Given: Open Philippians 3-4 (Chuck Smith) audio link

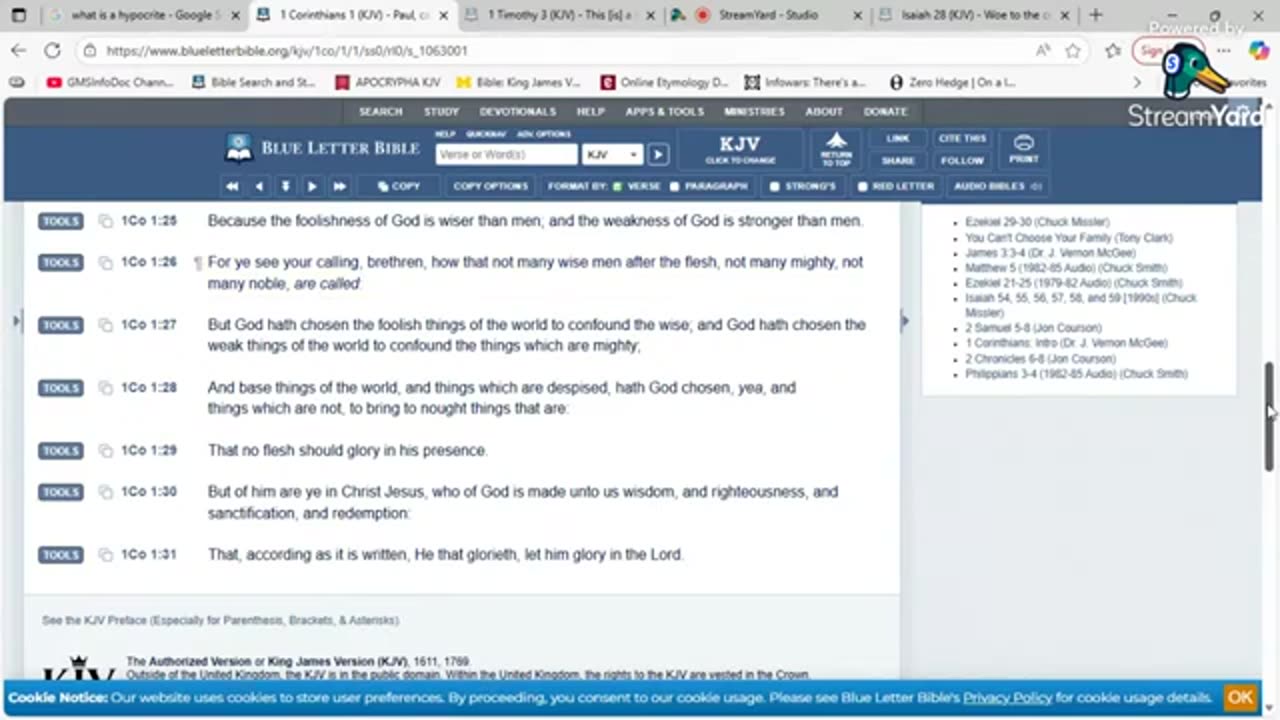Looking at the screenshot, I should pos(1076,374).
